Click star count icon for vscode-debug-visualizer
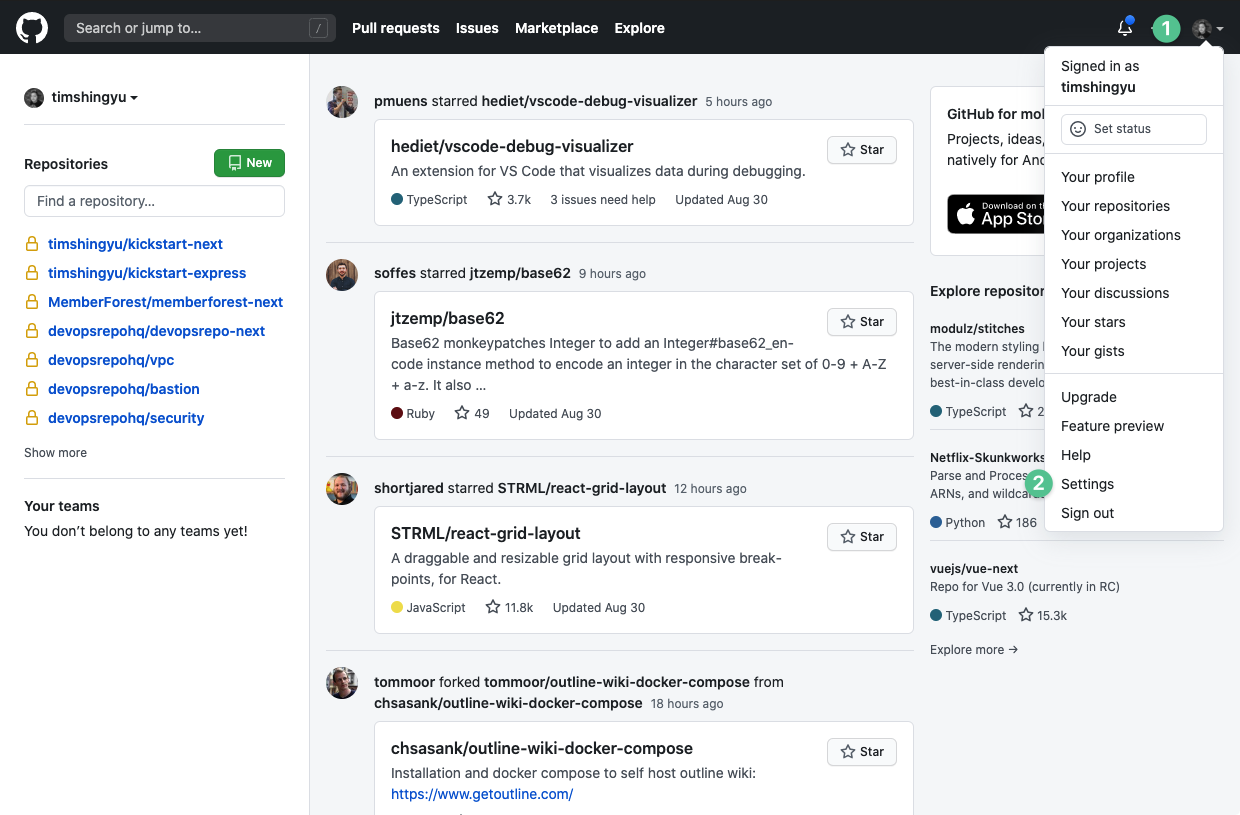Screen dimensions: 1240x815 (495, 199)
